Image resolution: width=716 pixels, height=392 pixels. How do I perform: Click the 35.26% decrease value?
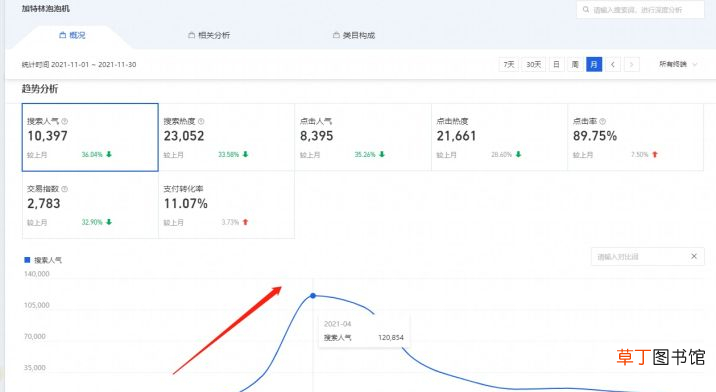click(x=365, y=155)
